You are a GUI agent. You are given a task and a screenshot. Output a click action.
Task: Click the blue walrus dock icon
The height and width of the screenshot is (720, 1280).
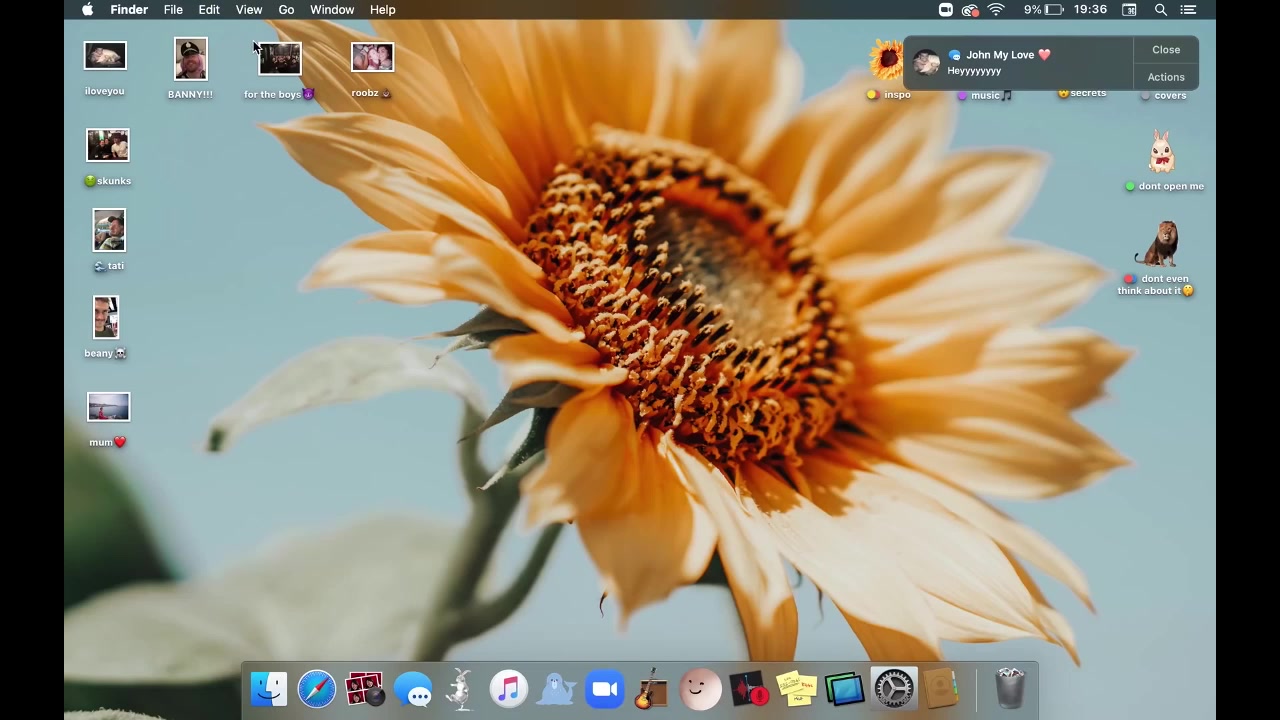pyautogui.click(x=557, y=689)
